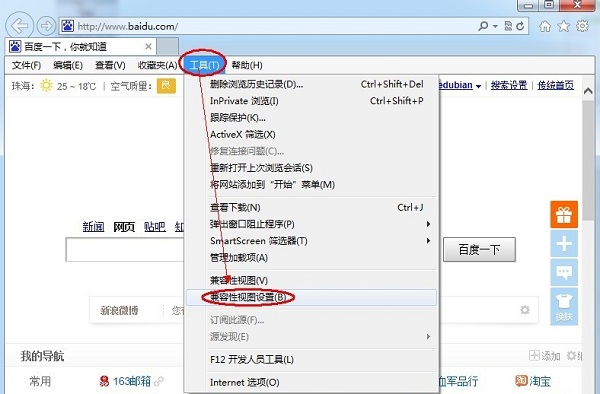Open the 淘宝 navigation link
600x394 pixels.
[540, 381]
